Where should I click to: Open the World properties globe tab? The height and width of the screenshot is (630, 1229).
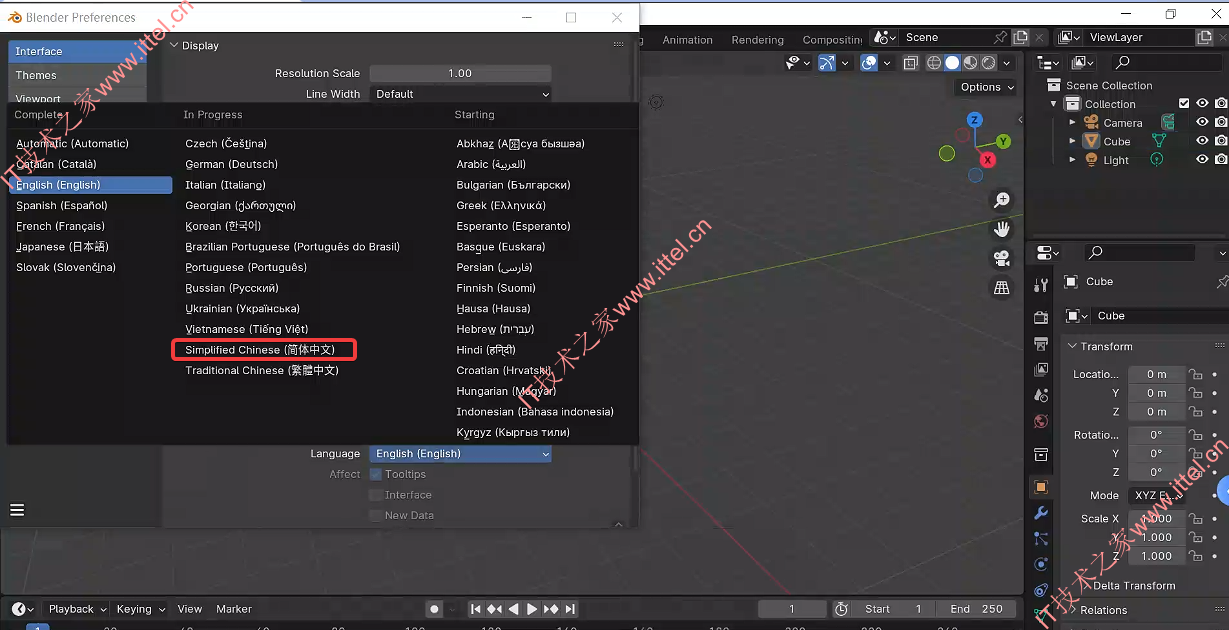click(x=1041, y=422)
